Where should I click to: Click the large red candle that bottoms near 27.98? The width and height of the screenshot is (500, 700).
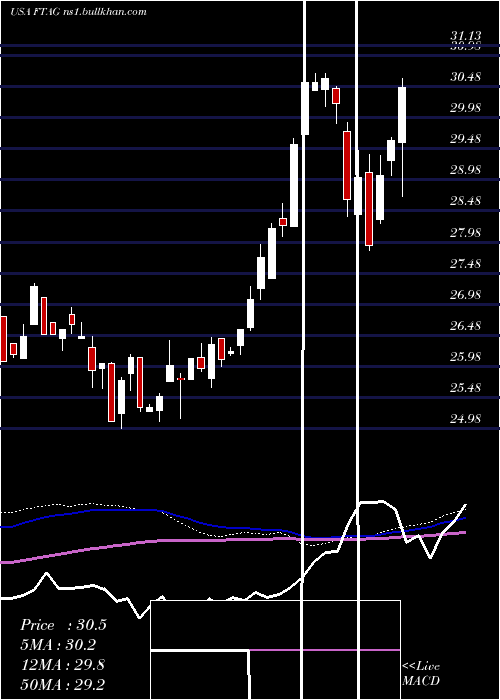pos(369,208)
